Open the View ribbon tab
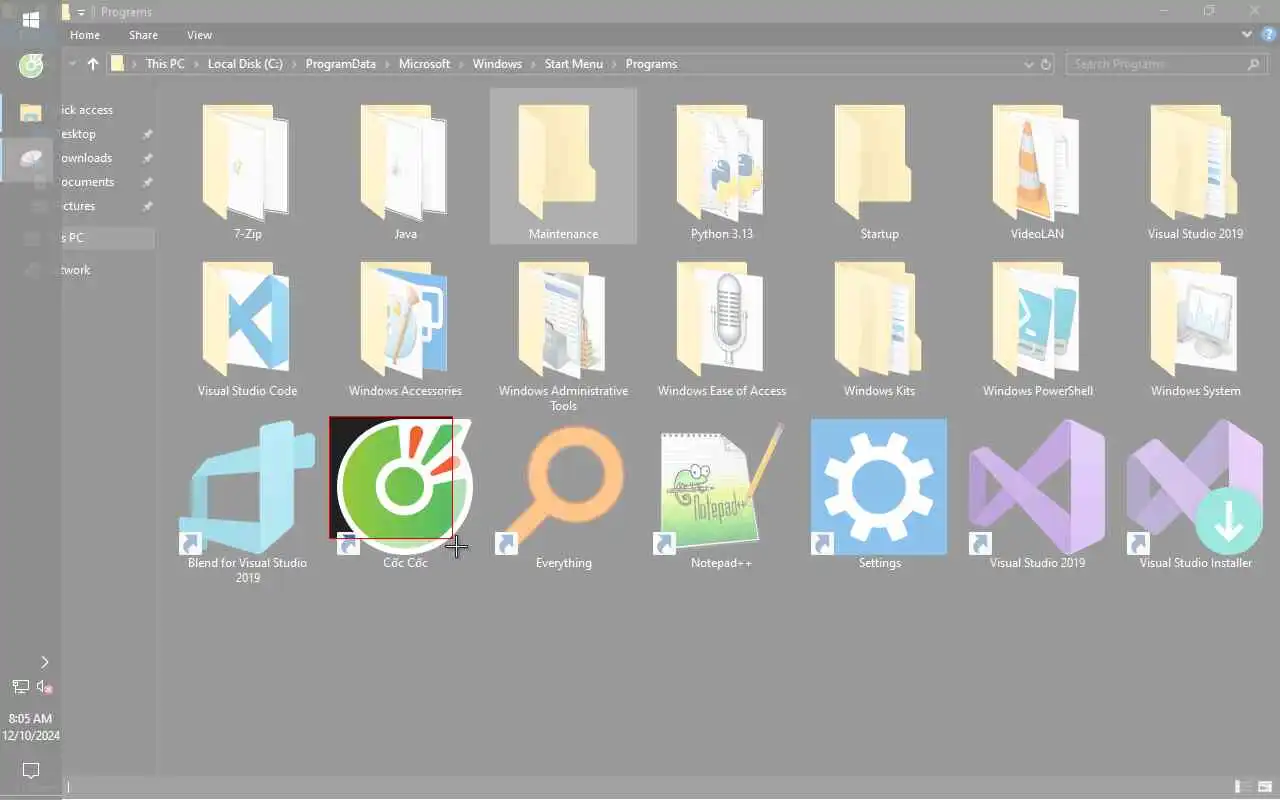Viewport: 1280px width, 800px height. pyautogui.click(x=199, y=35)
